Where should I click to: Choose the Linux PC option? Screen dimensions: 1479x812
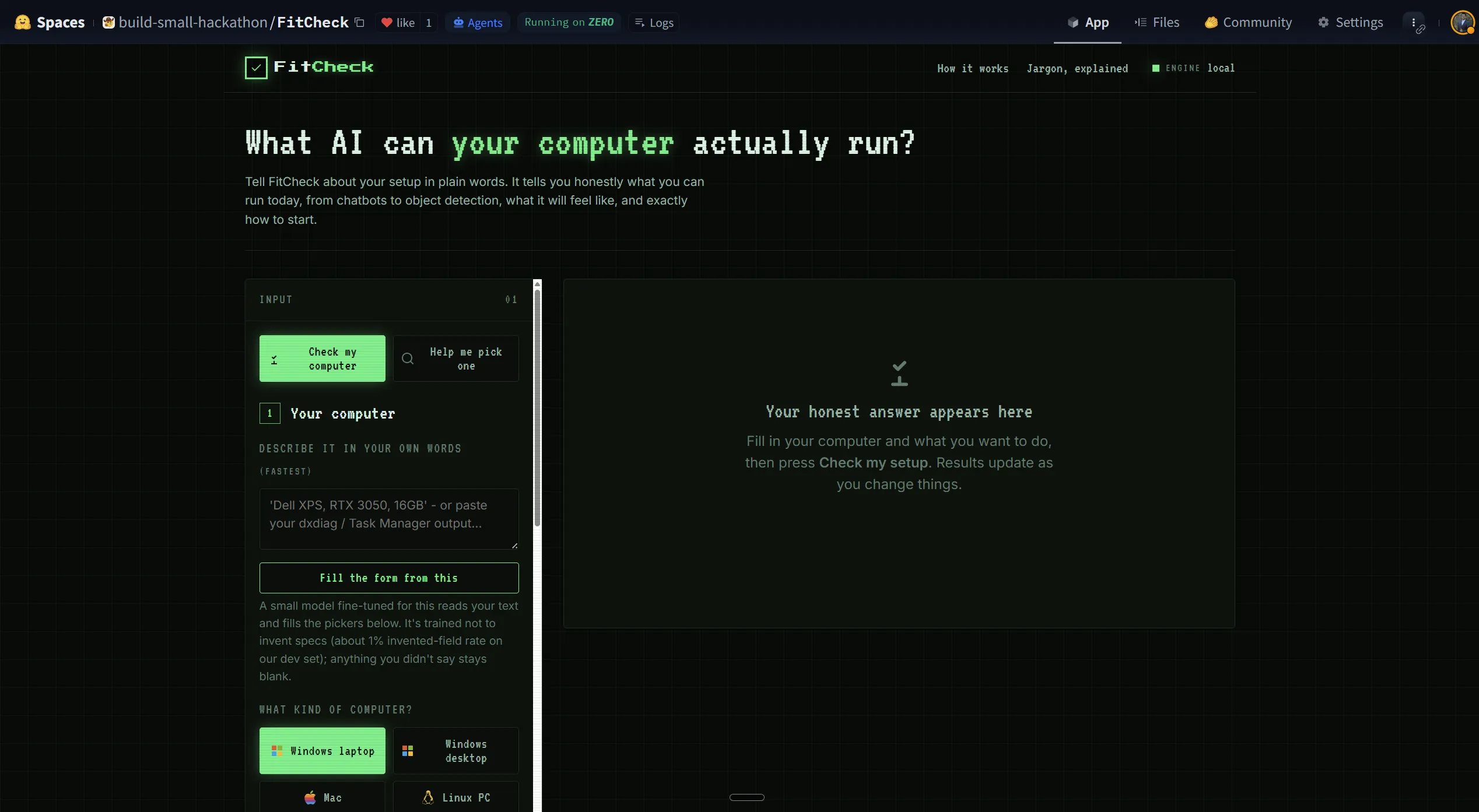(456, 797)
